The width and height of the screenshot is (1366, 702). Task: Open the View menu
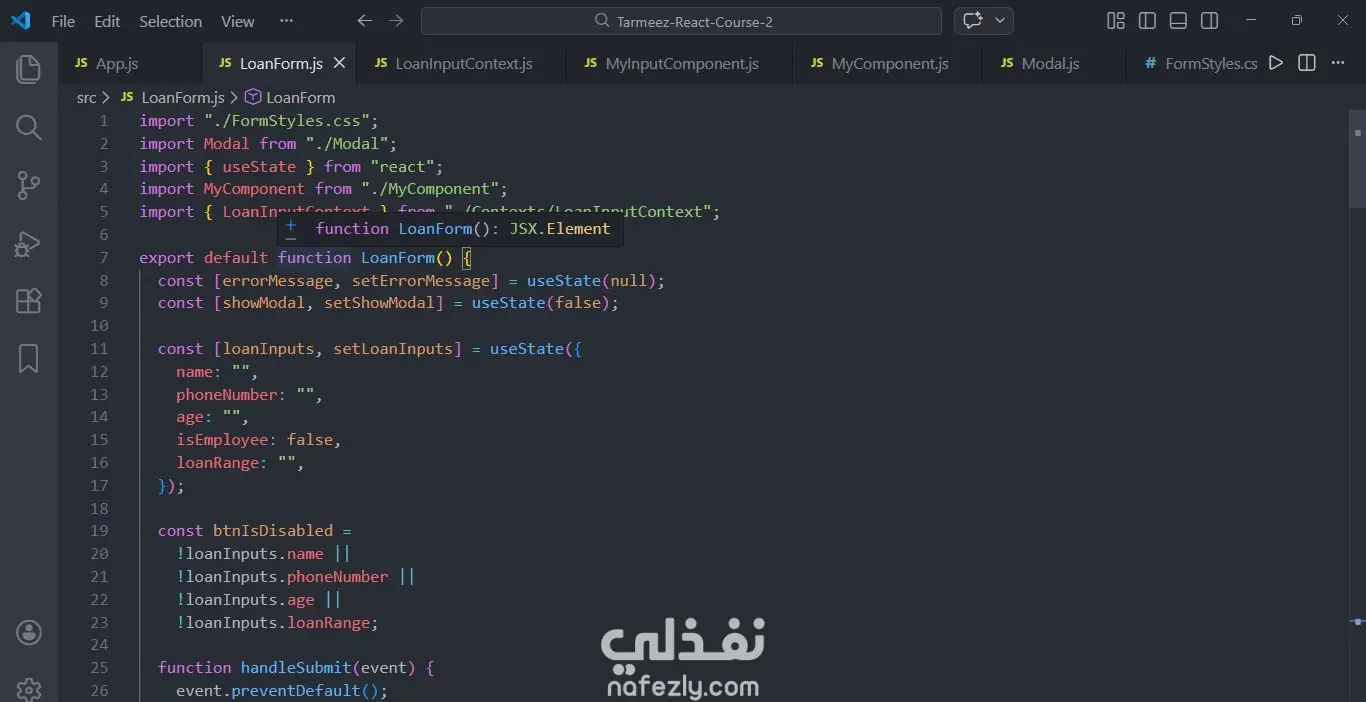(238, 21)
